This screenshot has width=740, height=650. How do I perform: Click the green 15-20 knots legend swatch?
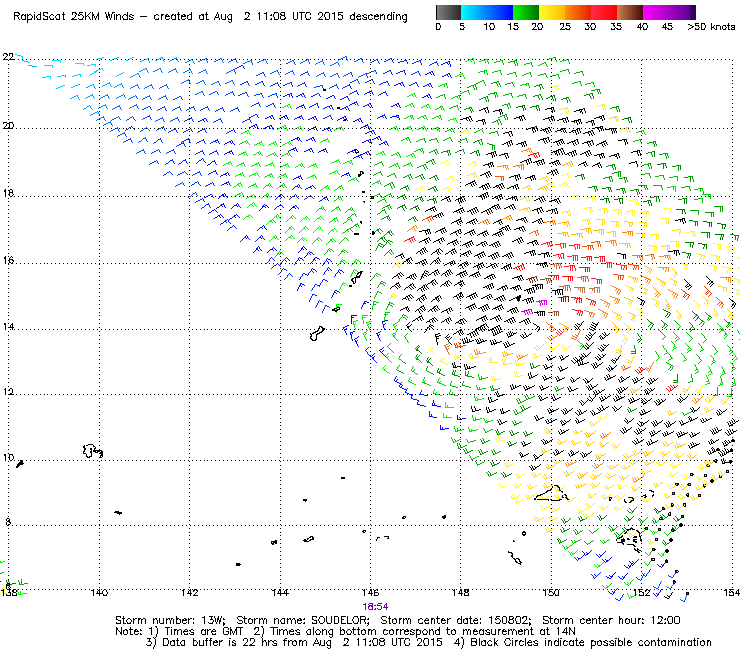pyautogui.click(x=526, y=12)
